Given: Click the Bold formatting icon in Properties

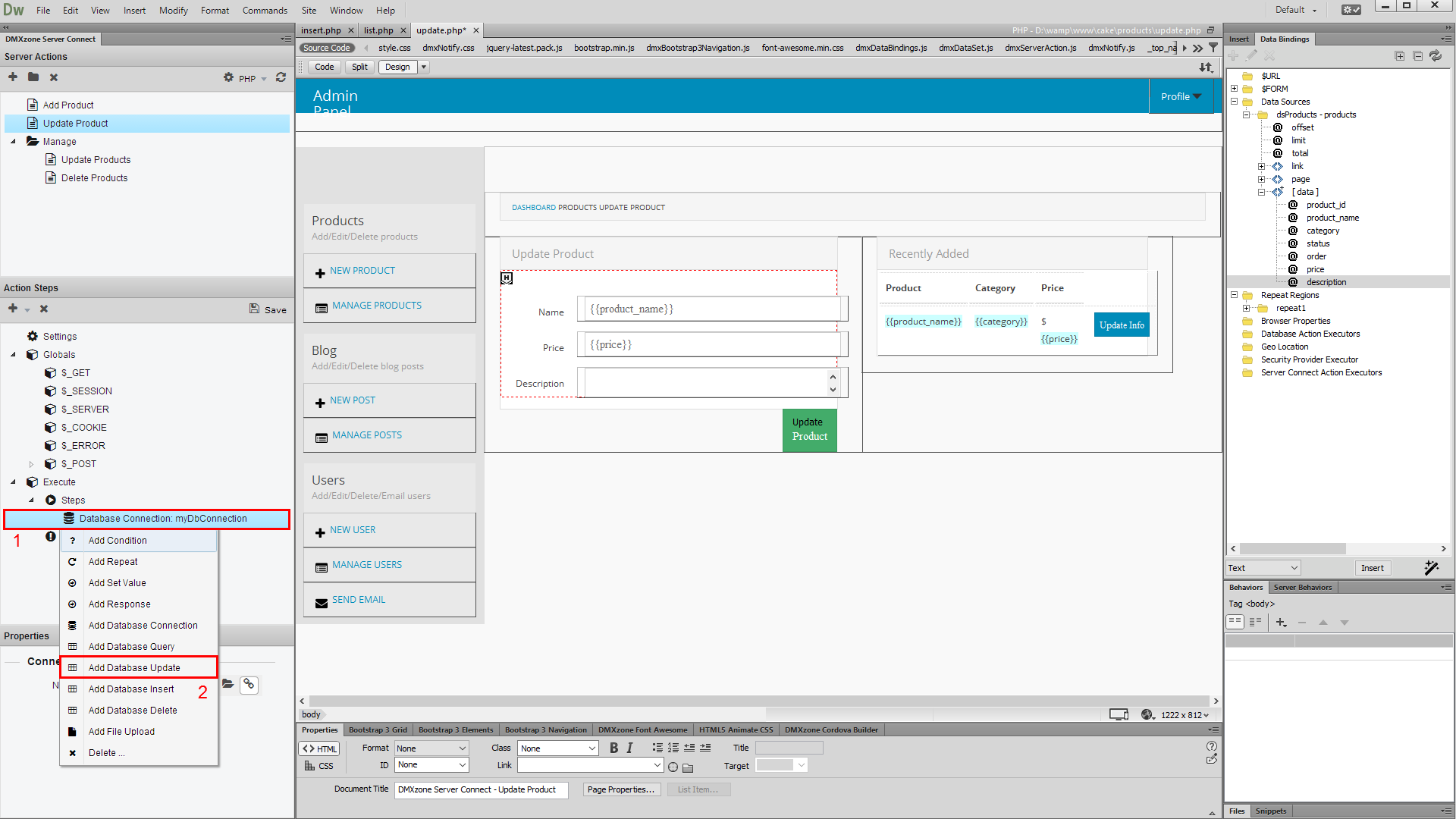Looking at the screenshot, I should click(x=613, y=748).
